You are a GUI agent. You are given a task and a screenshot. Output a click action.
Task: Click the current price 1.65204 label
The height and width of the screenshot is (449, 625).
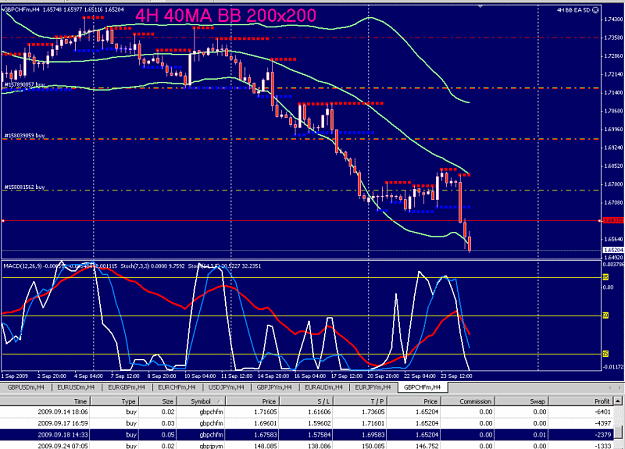click(x=613, y=250)
